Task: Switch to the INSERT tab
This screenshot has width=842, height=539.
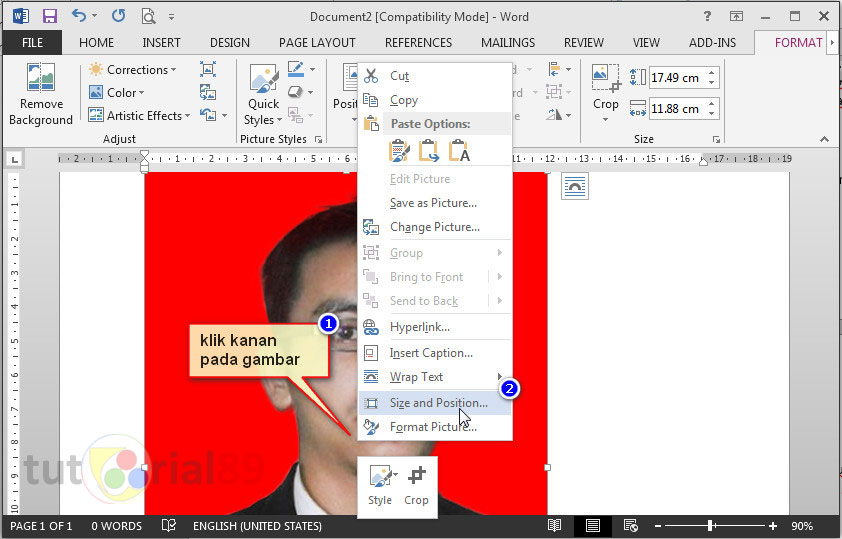Action: point(161,42)
